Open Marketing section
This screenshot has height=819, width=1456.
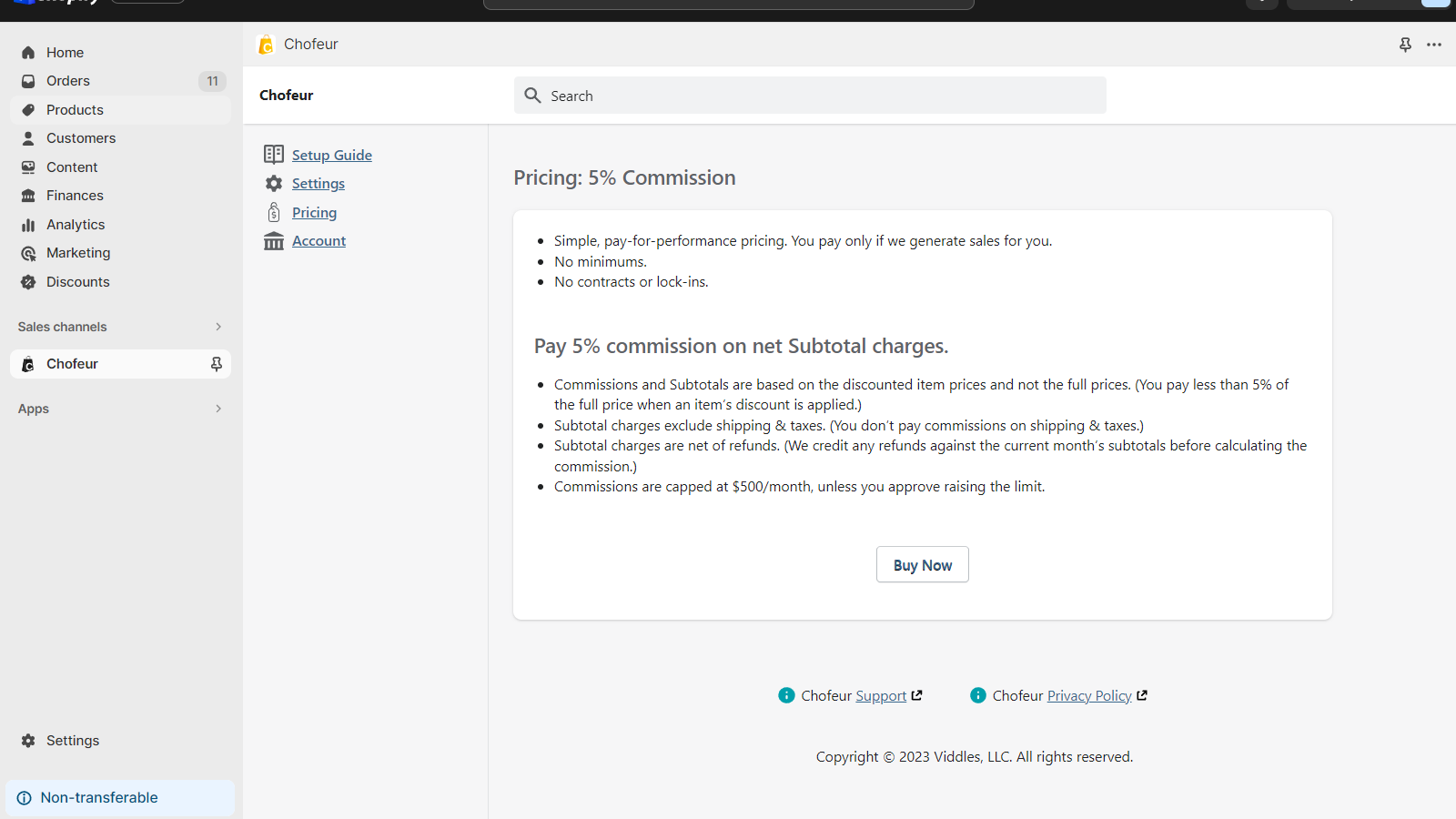pos(120,253)
